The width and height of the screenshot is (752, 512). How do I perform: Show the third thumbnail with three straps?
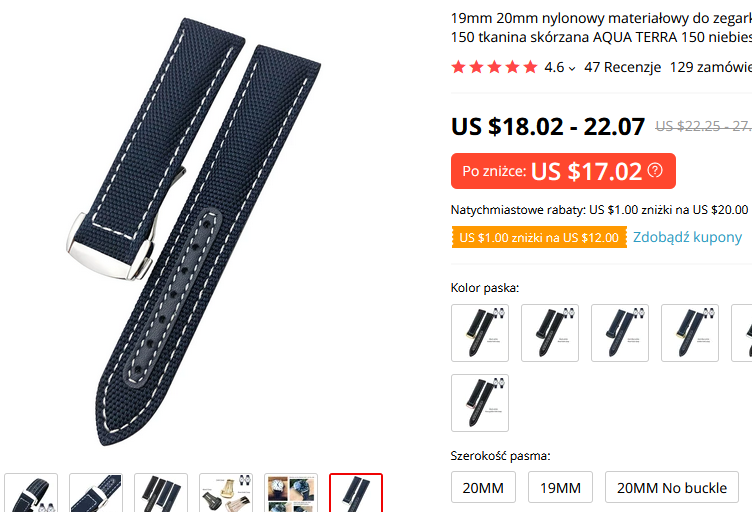pyautogui.click(x=161, y=493)
